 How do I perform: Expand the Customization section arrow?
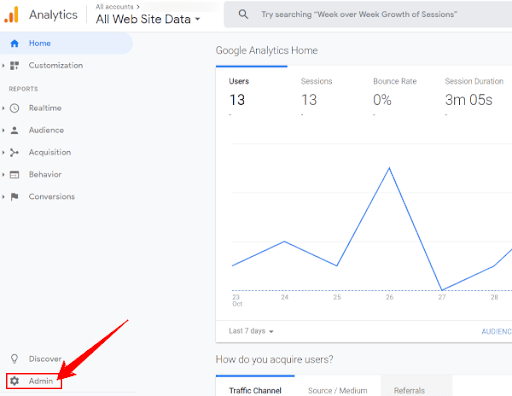pos(3,65)
